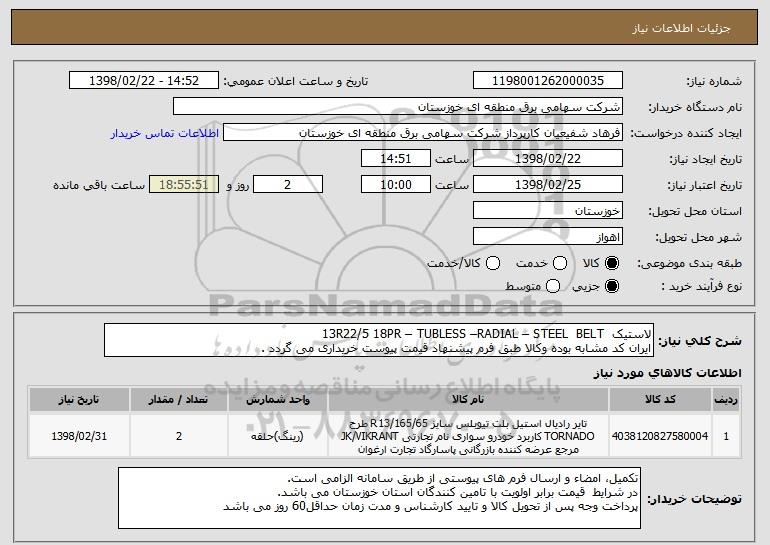Click the کد کالا column header

[x=660, y=400]
